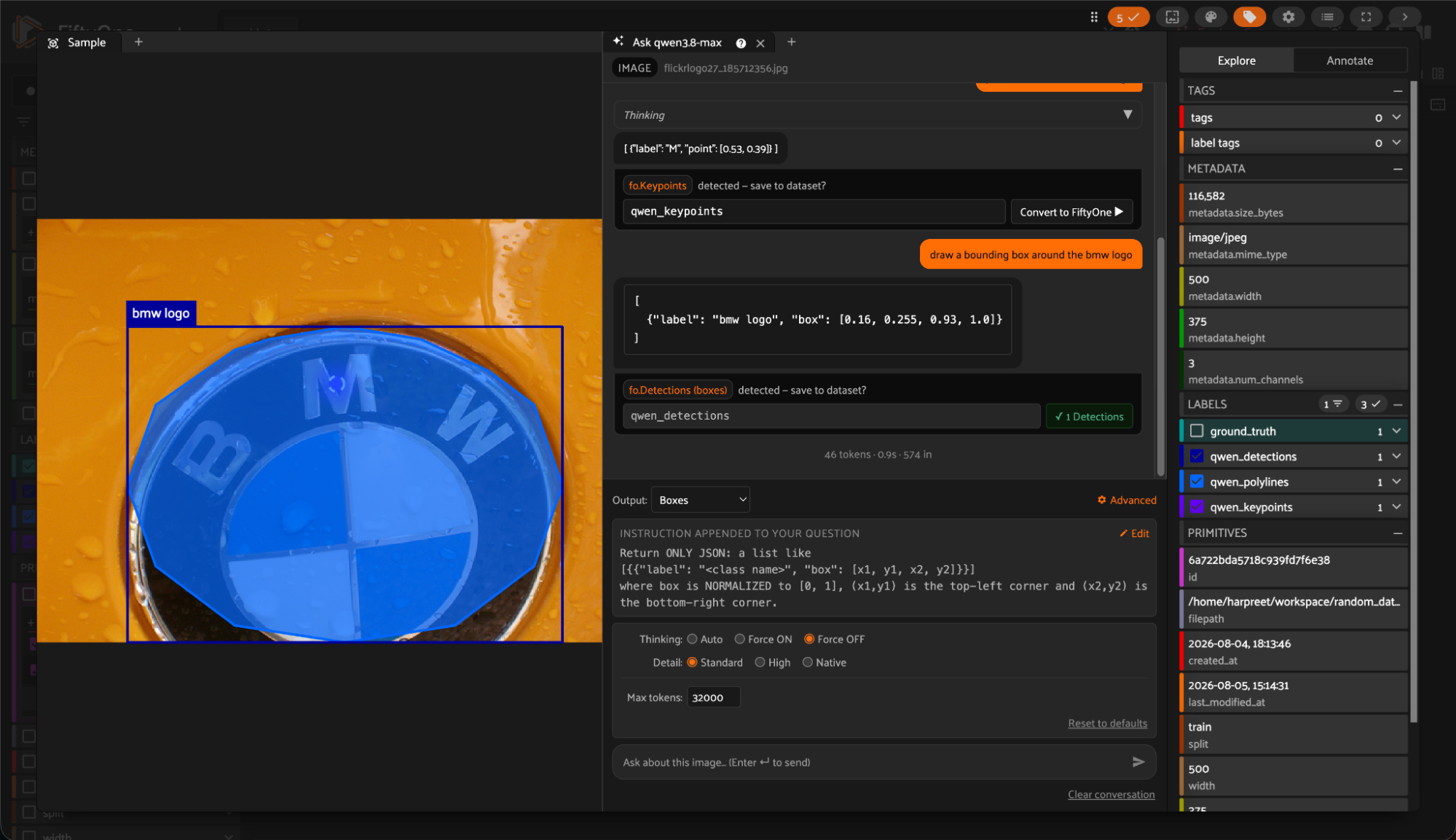The width and height of the screenshot is (1456, 840).
Task: Uncheck the qwen_polylines label checkbox
Action: [1196, 482]
